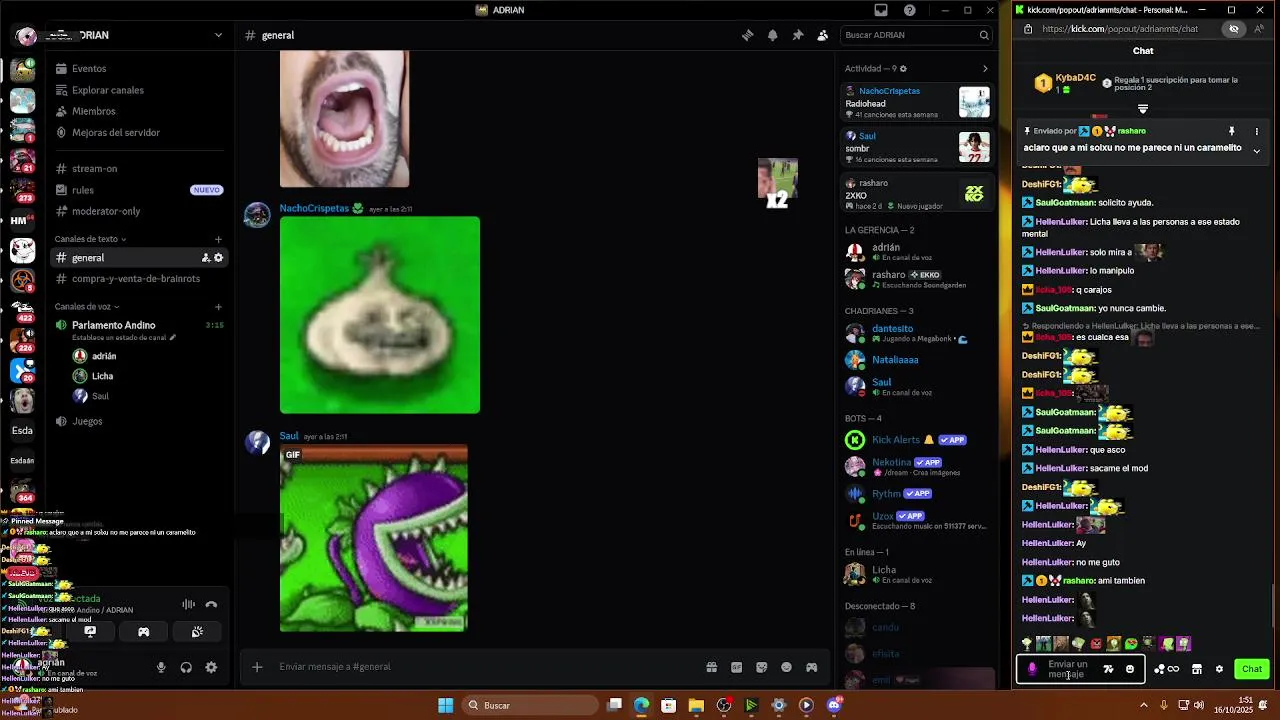
Task: Show hidden system tray icons
Action: point(1144,705)
